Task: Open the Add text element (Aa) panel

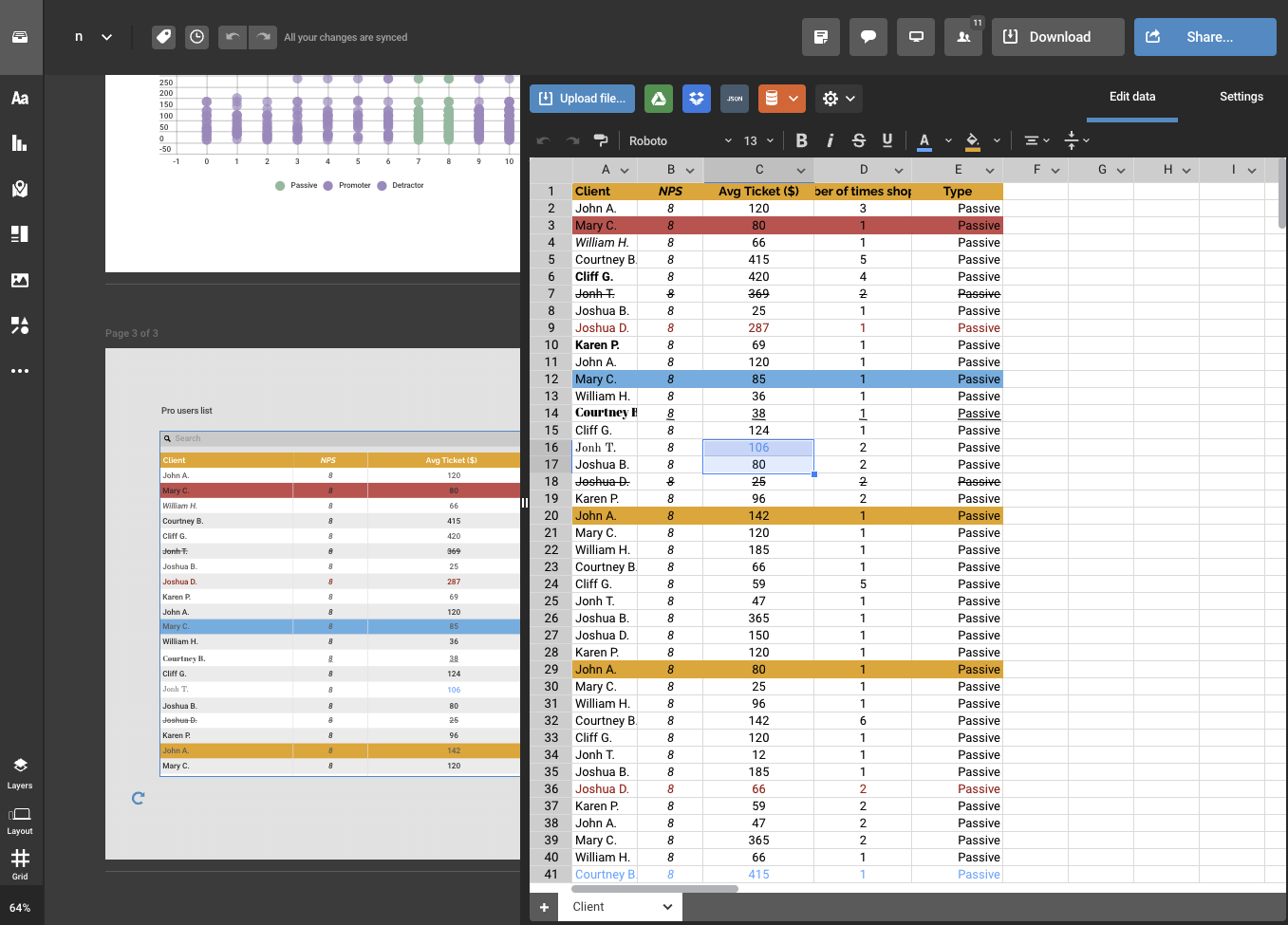Action: pos(21,97)
